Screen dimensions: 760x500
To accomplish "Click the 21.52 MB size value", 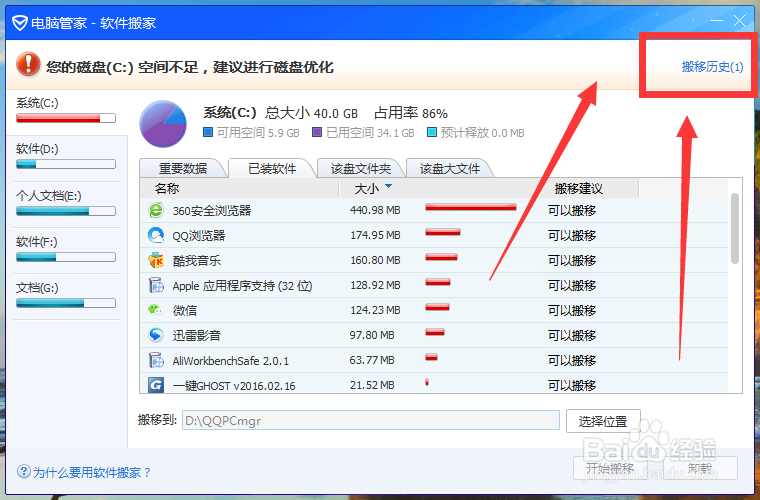I will pyautogui.click(x=372, y=386).
